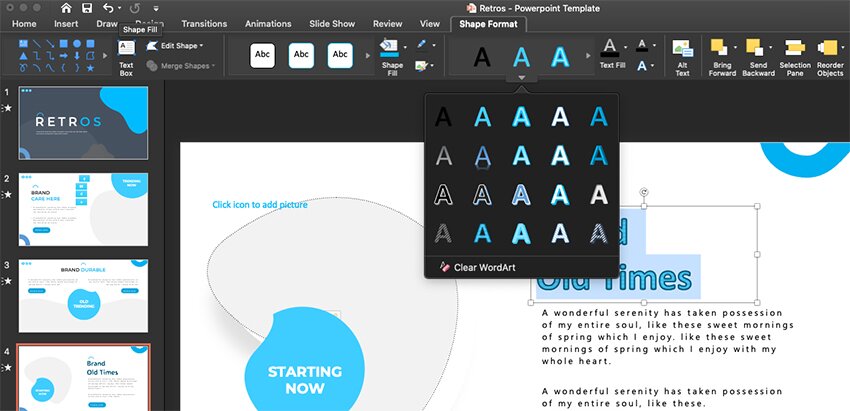
Task: Go to the Insert tab
Action: coord(66,23)
